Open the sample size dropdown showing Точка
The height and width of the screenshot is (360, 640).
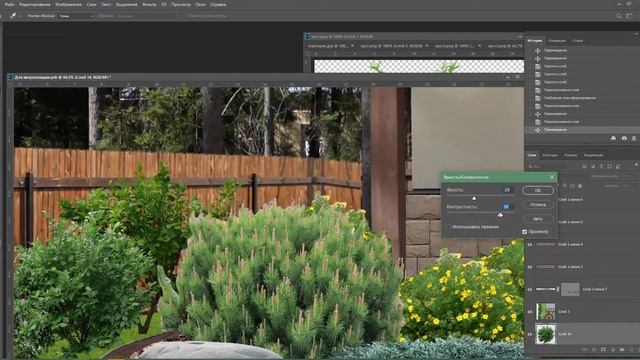coord(76,16)
